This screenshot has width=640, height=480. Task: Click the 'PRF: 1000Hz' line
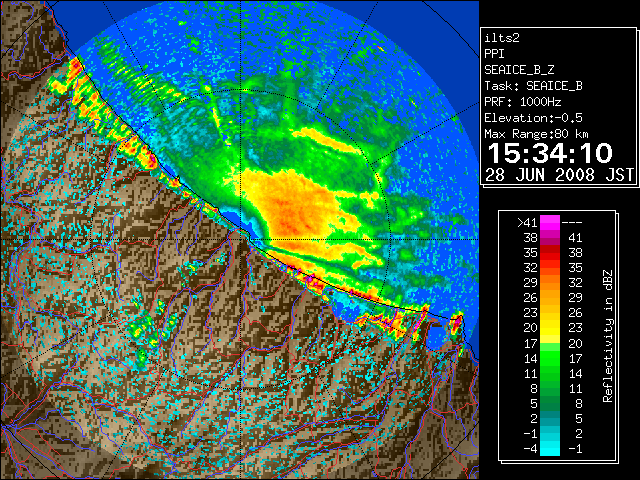[523, 102]
